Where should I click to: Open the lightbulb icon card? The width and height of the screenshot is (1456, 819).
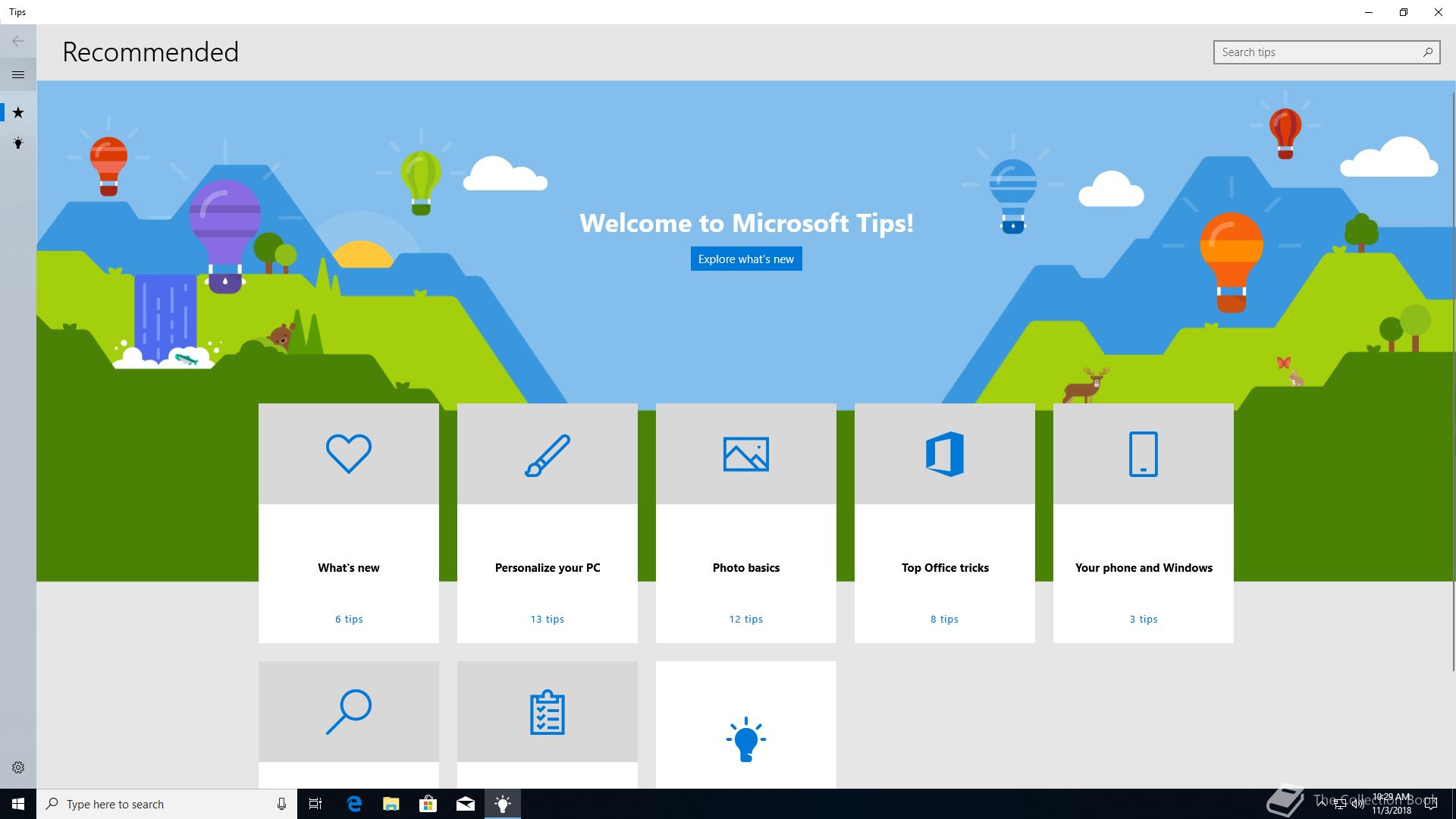click(746, 739)
